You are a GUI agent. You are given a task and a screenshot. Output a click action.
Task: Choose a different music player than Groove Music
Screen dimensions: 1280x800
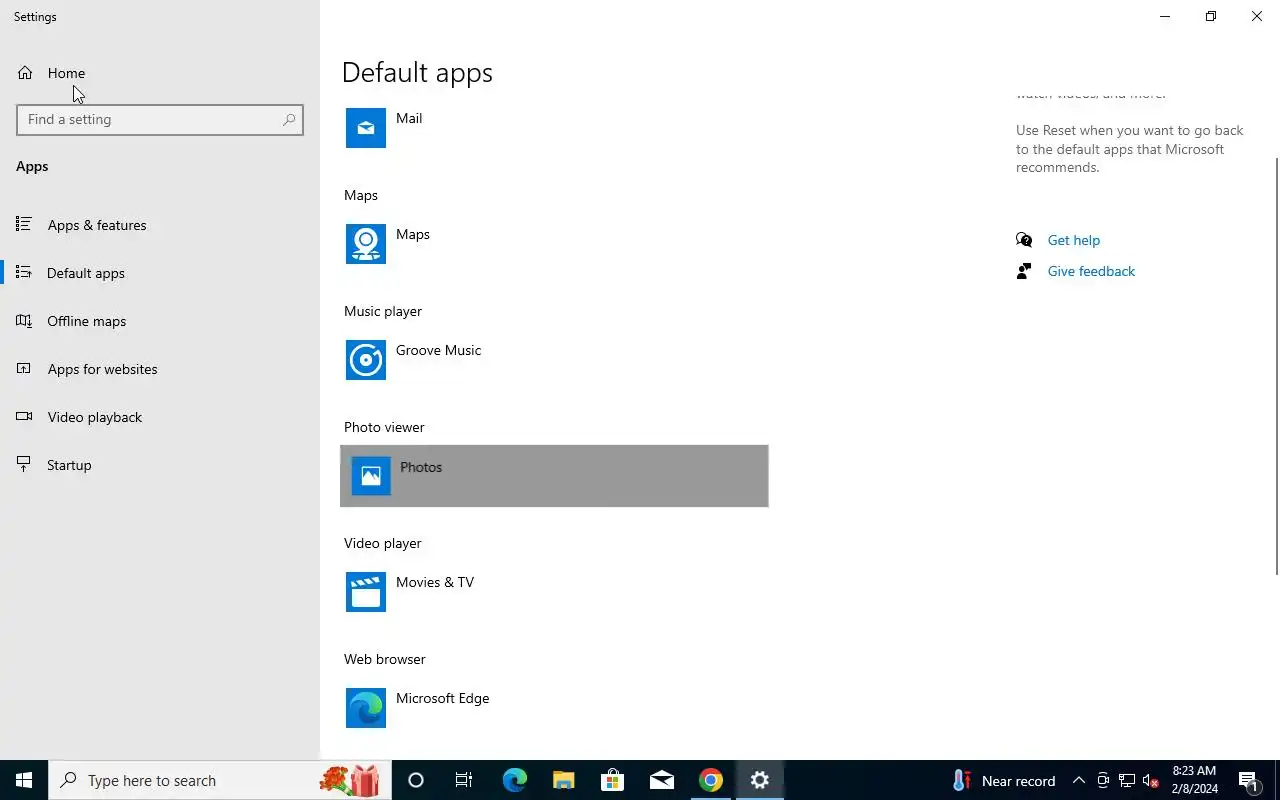click(x=554, y=360)
